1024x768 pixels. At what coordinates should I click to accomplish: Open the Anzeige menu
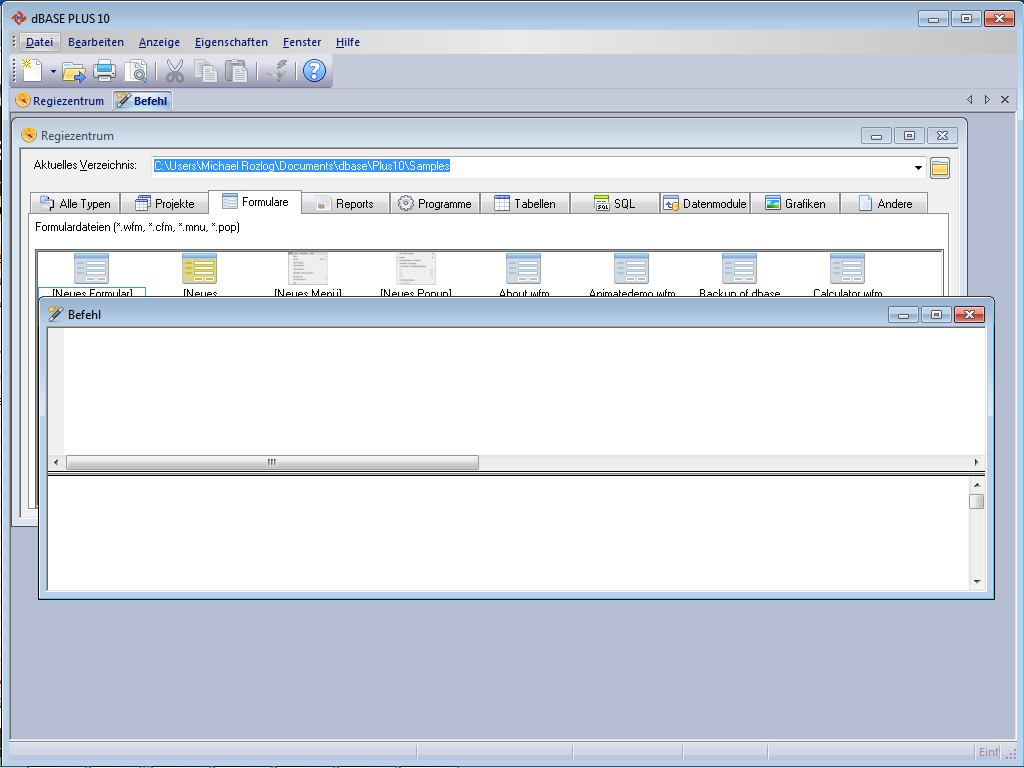pyautogui.click(x=159, y=42)
